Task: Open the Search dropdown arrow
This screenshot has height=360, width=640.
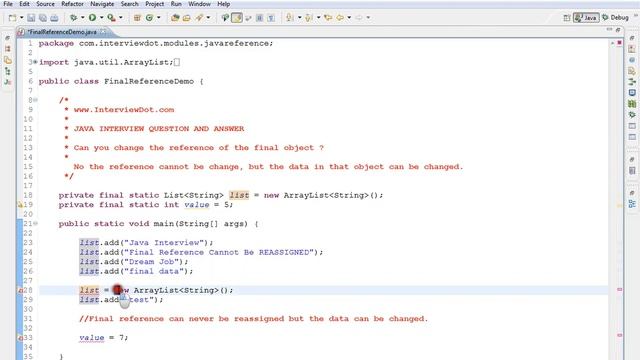Action: 208,18
